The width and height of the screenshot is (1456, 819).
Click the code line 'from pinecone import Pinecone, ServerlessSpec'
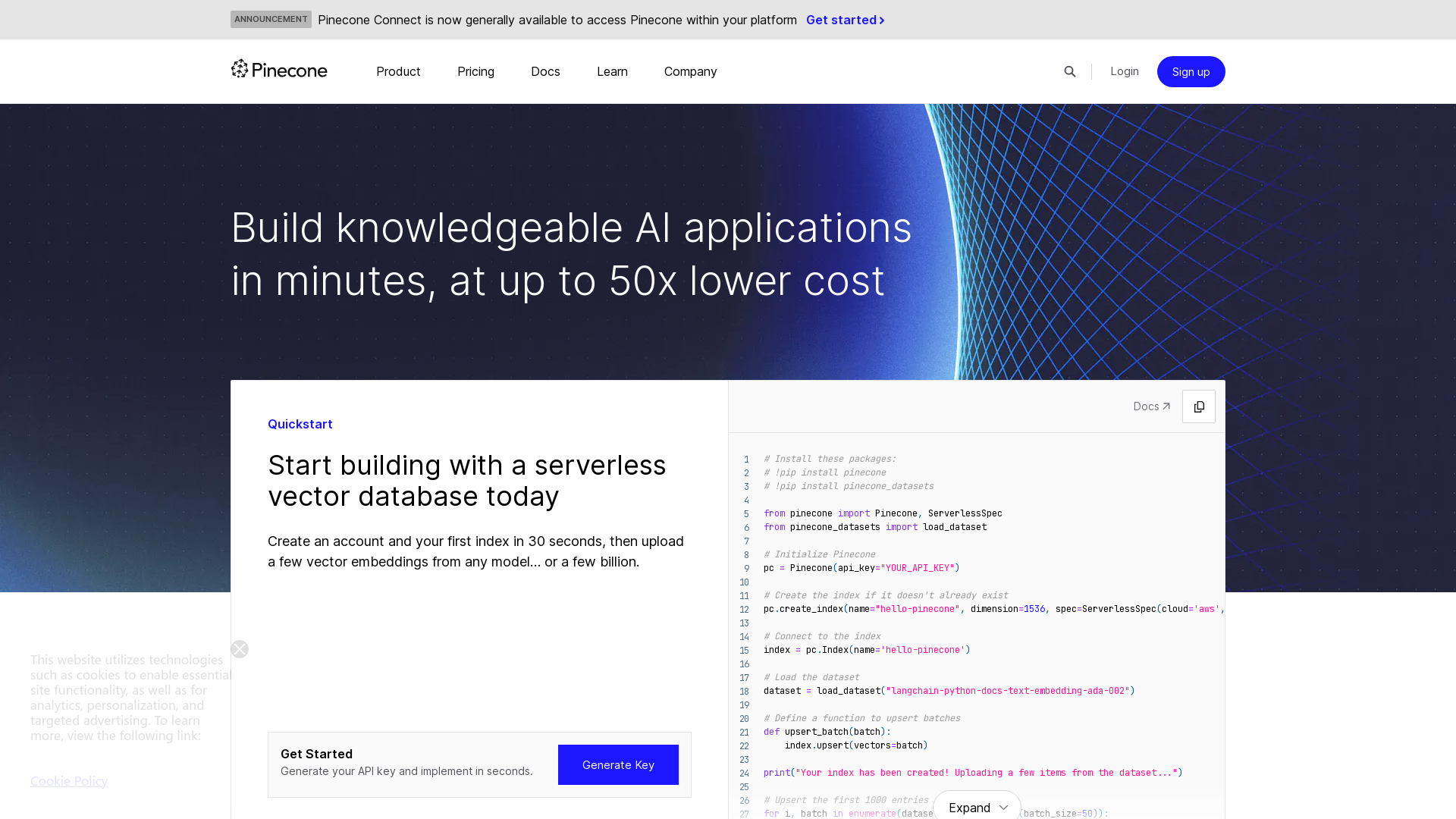tap(883, 513)
